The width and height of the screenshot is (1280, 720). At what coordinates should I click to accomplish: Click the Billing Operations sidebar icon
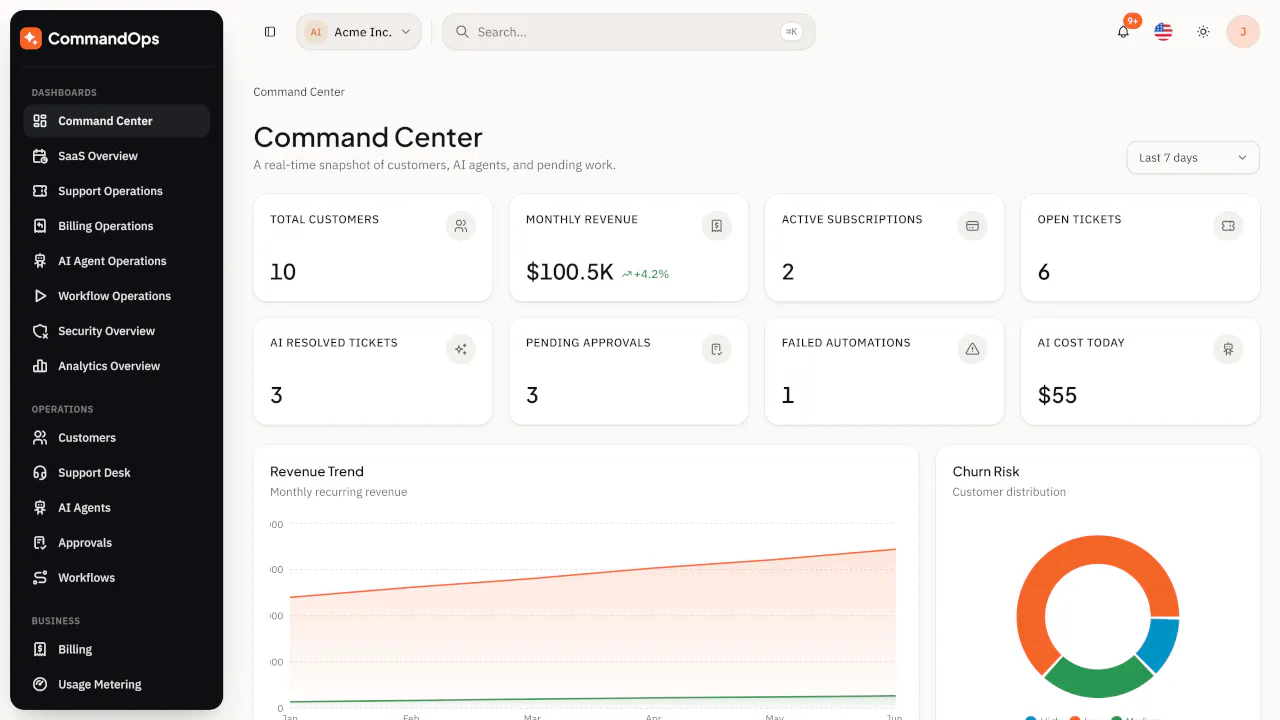click(x=40, y=226)
